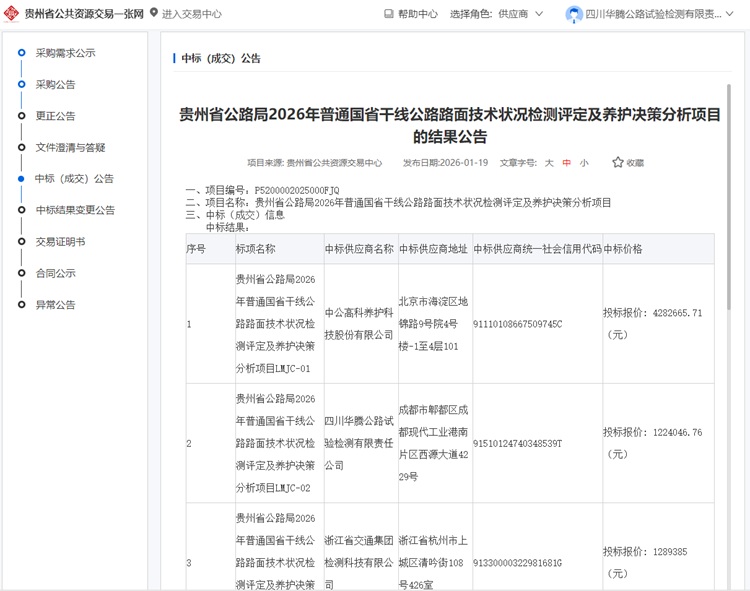Click the lot name ending LMJC-02
This screenshot has height=591, width=750.
tap(276, 443)
